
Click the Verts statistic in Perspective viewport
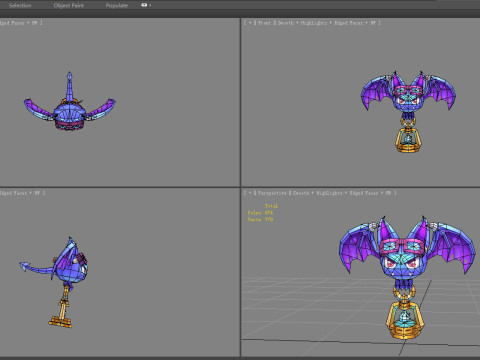(260, 219)
